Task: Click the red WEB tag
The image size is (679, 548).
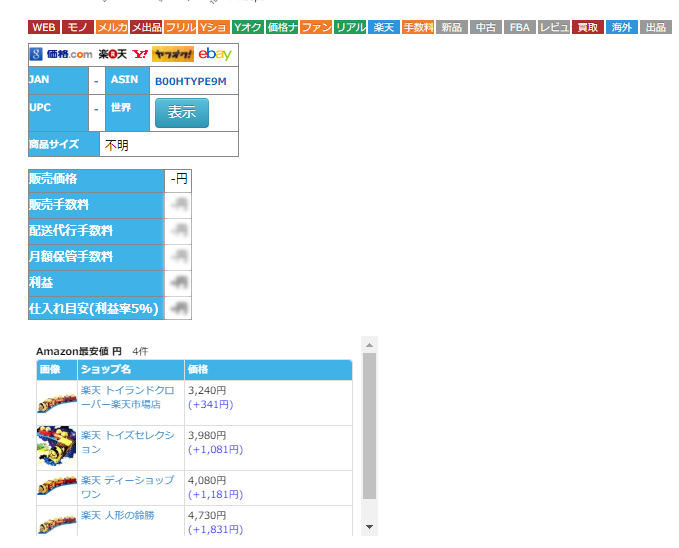Action: 44,27
